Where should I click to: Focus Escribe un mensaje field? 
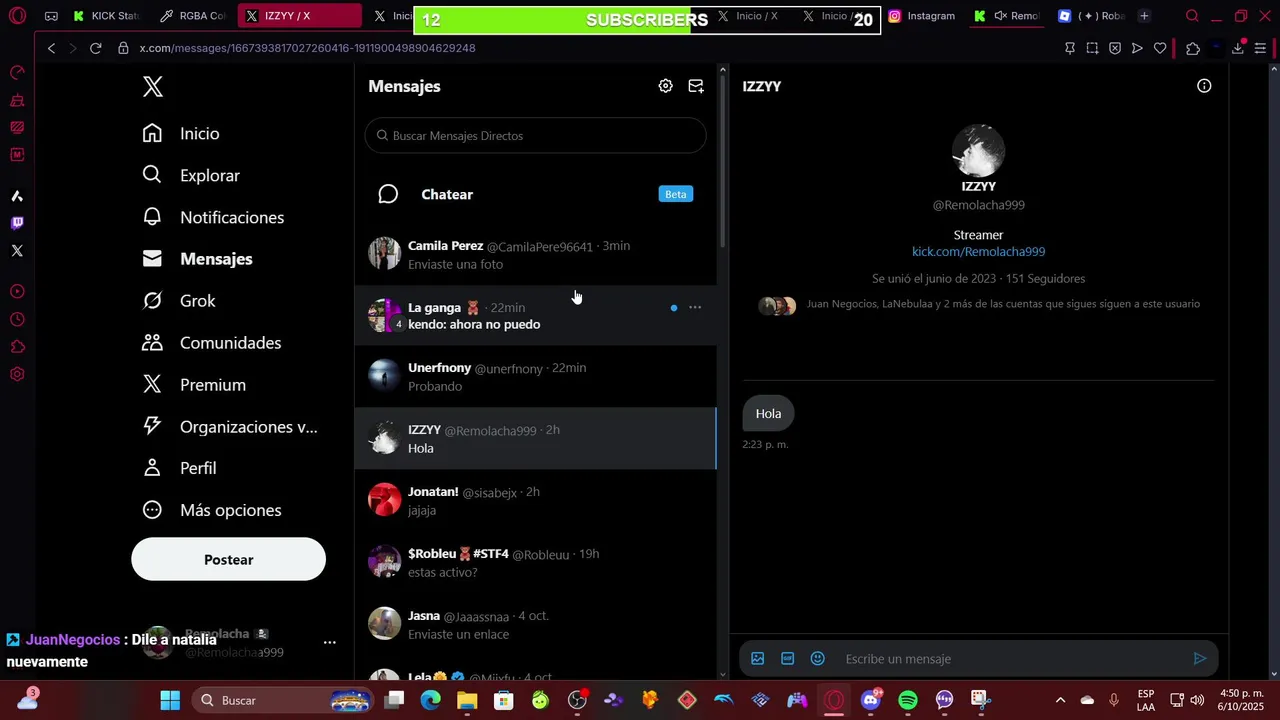click(1010, 658)
